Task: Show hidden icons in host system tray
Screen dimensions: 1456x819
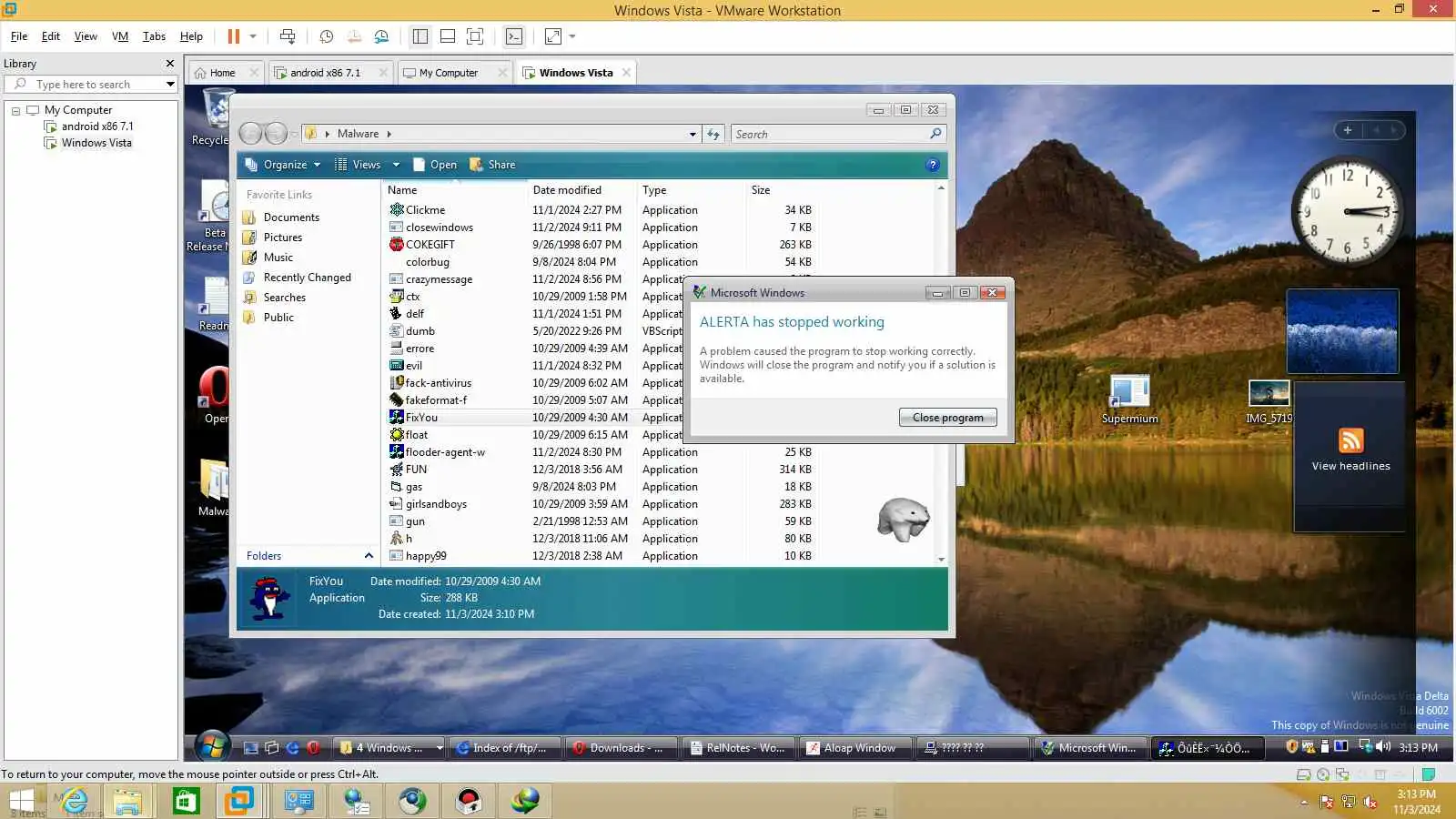Action: pyautogui.click(x=1304, y=802)
